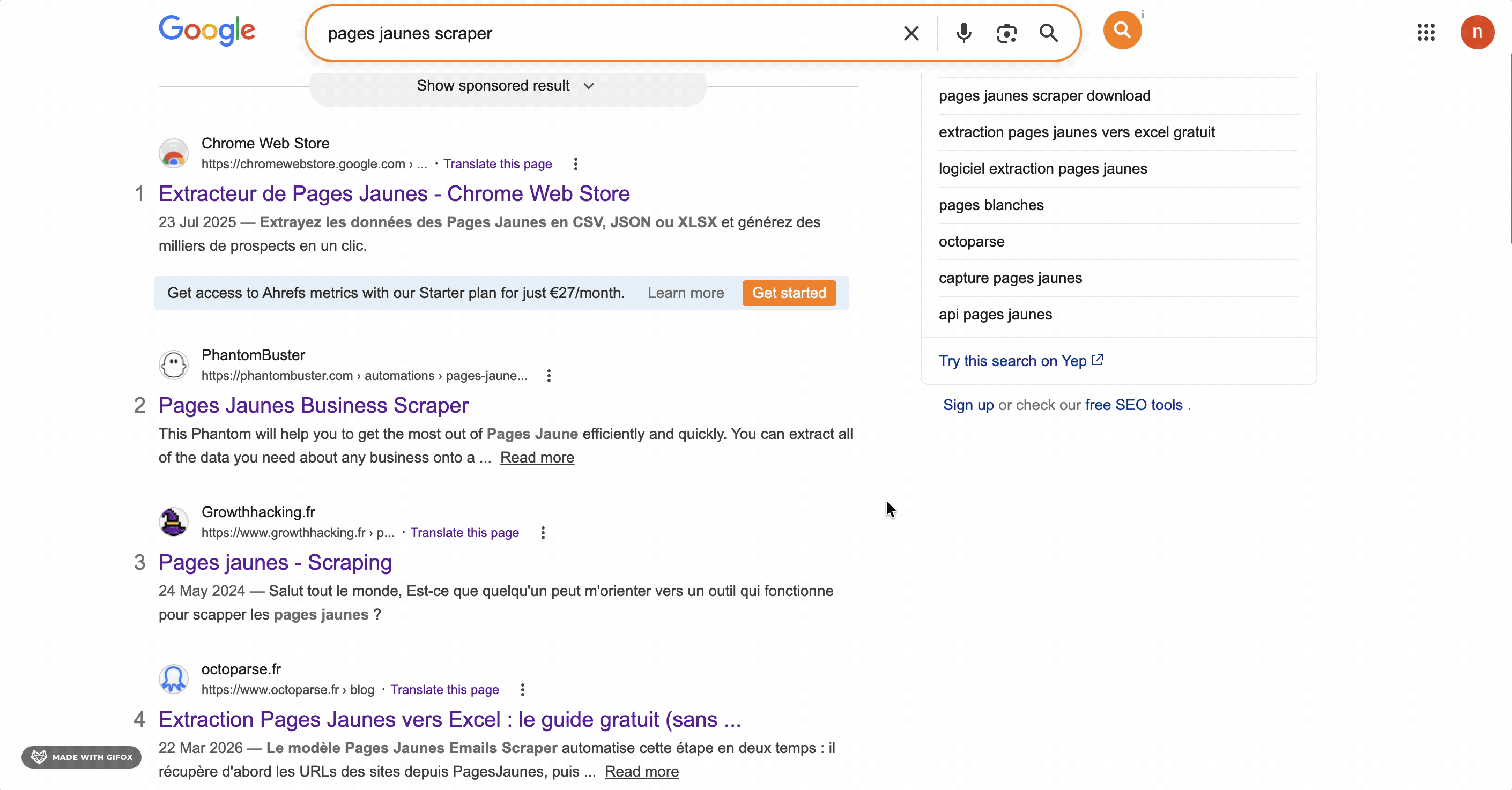Click the external link icon next to Yep
This screenshot has height=790, width=1512.
tap(1098, 360)
